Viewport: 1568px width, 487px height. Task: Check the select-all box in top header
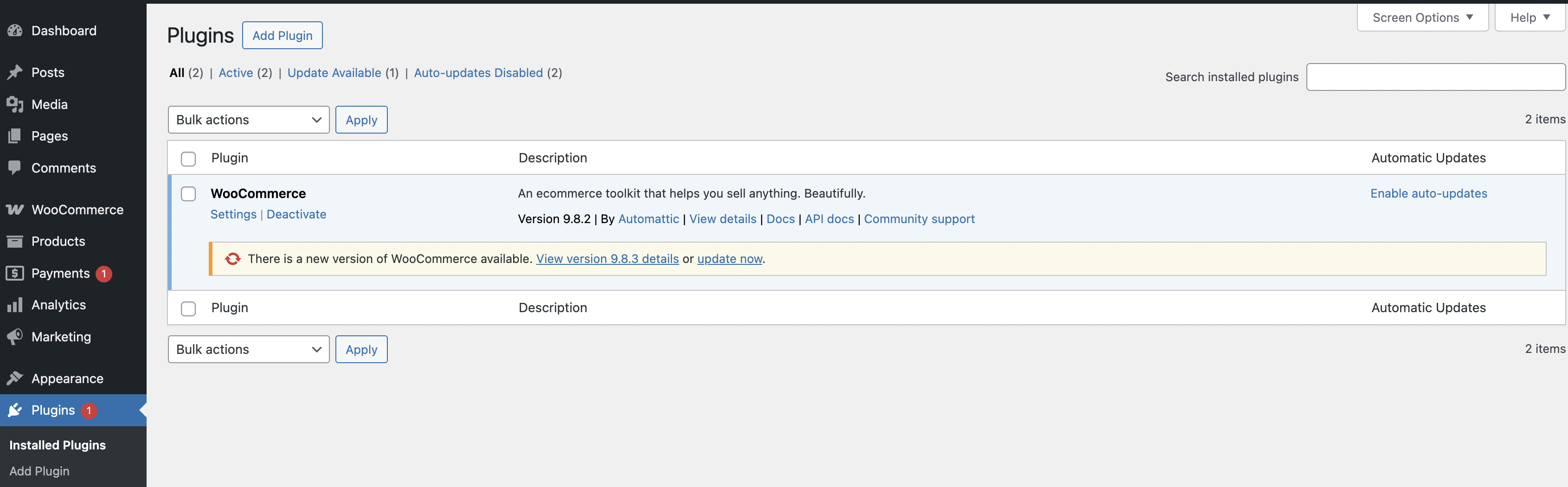pos(189,159)
